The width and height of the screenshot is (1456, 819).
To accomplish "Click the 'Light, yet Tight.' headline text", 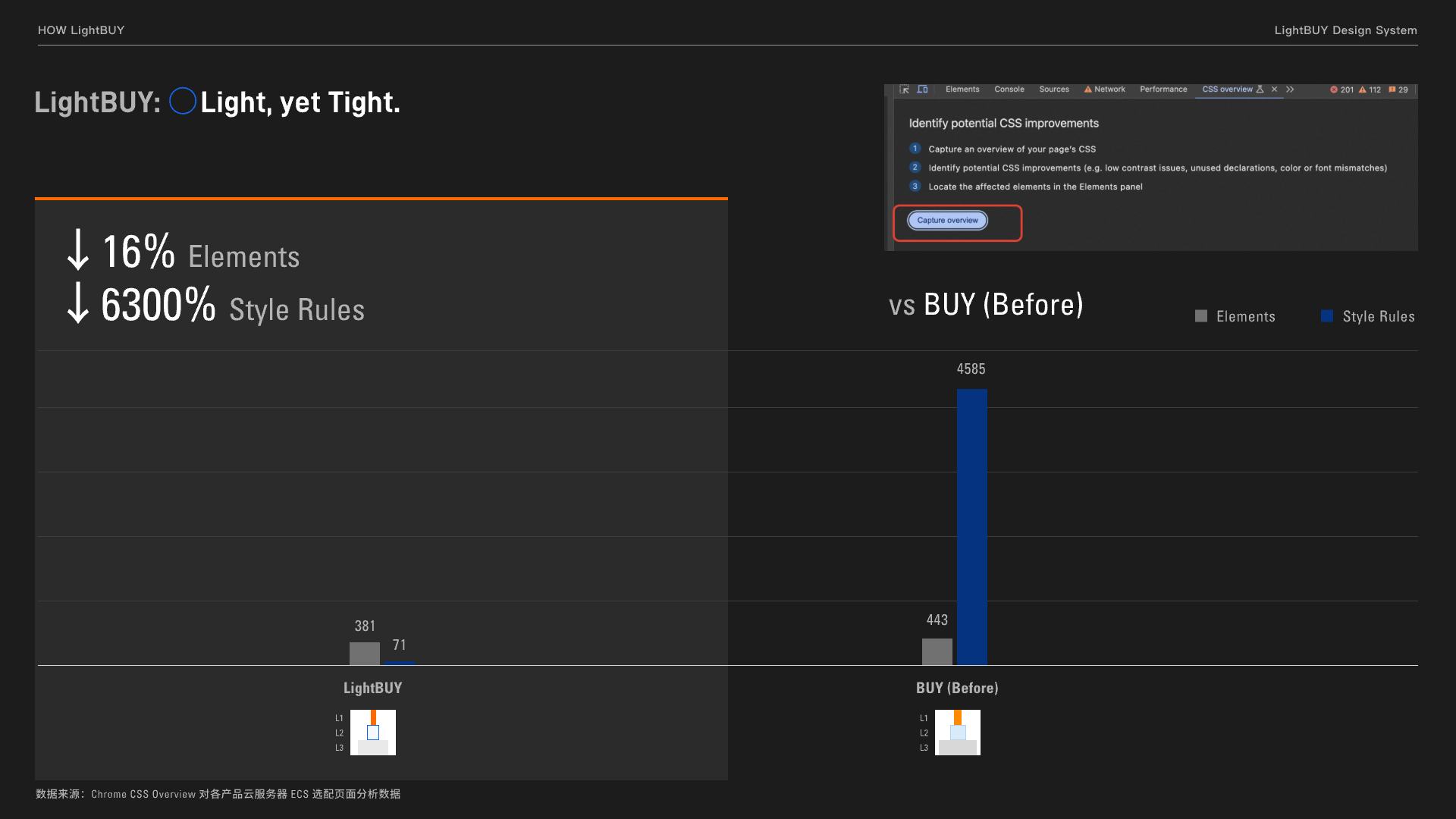I will pyautogui.click(x=300, y=102).
